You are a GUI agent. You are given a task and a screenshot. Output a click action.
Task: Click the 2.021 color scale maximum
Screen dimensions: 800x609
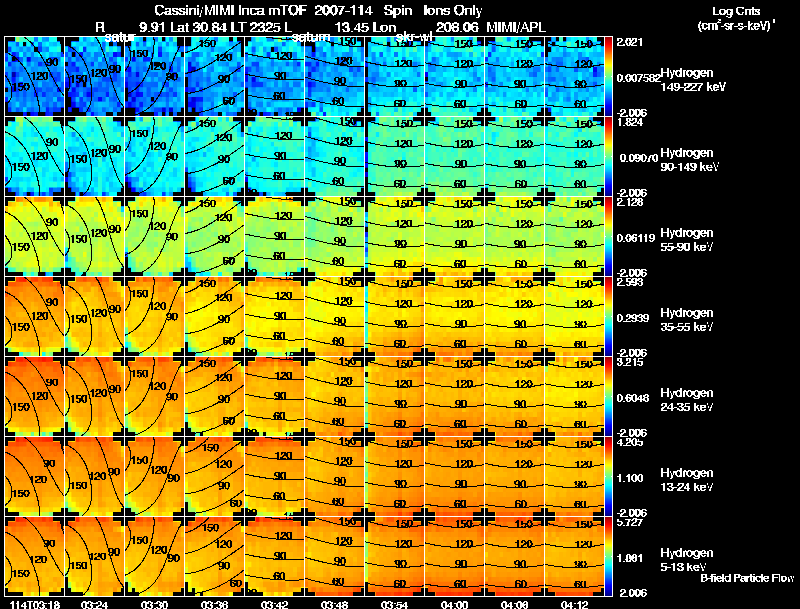coord(629,42)
